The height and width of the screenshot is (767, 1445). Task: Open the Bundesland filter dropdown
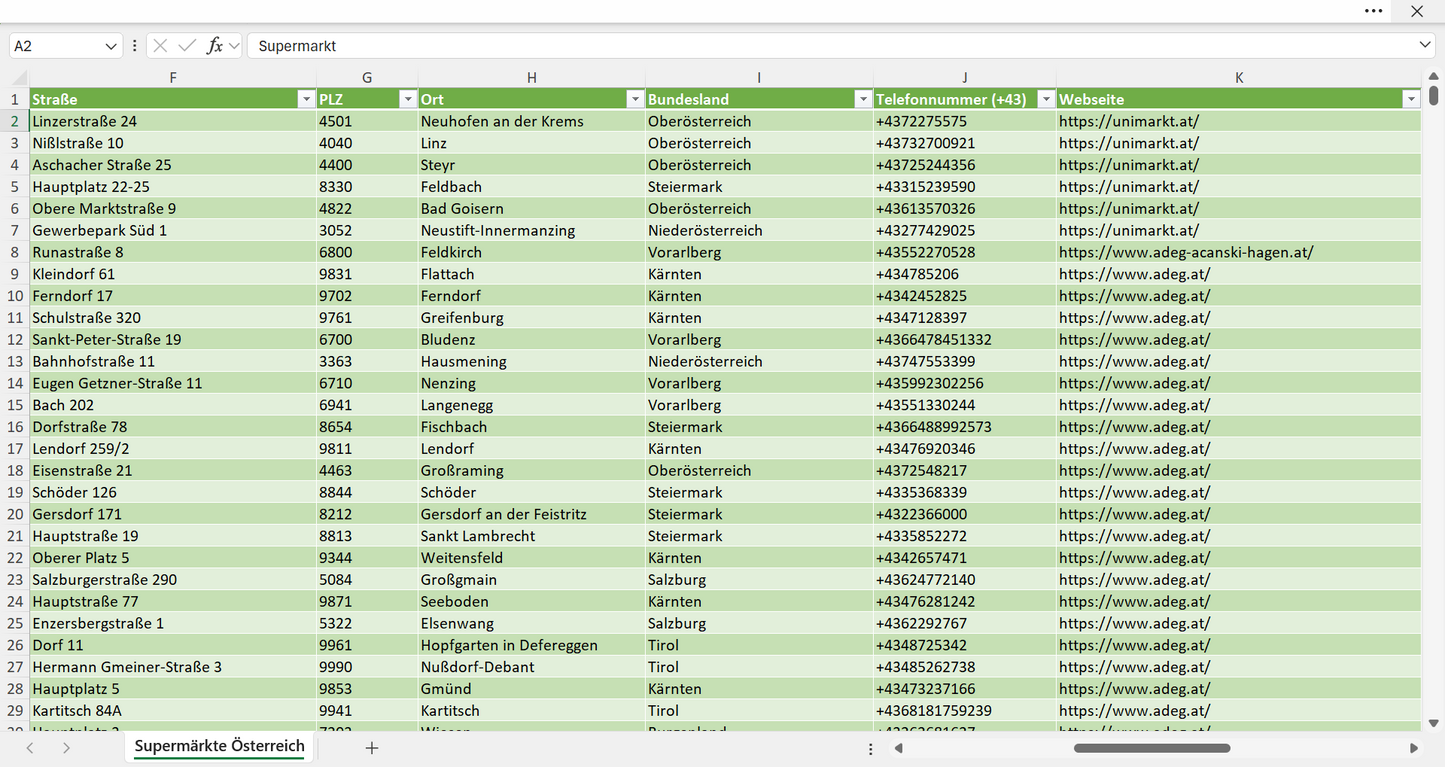[x=863, y=99]
